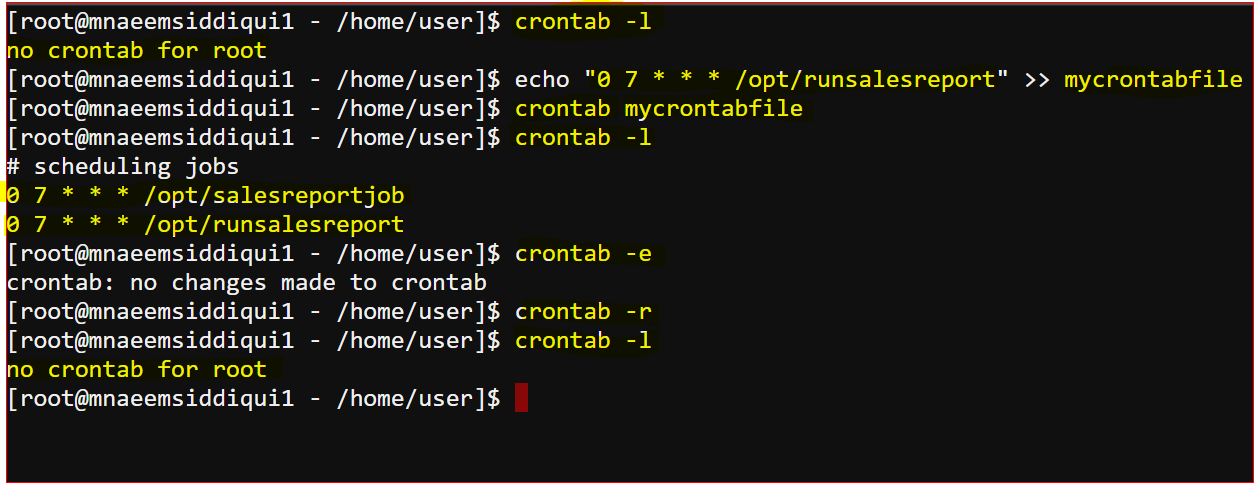
Task: Click 'crontab: no changes made to crontab' message
Action: click(247, 282)
